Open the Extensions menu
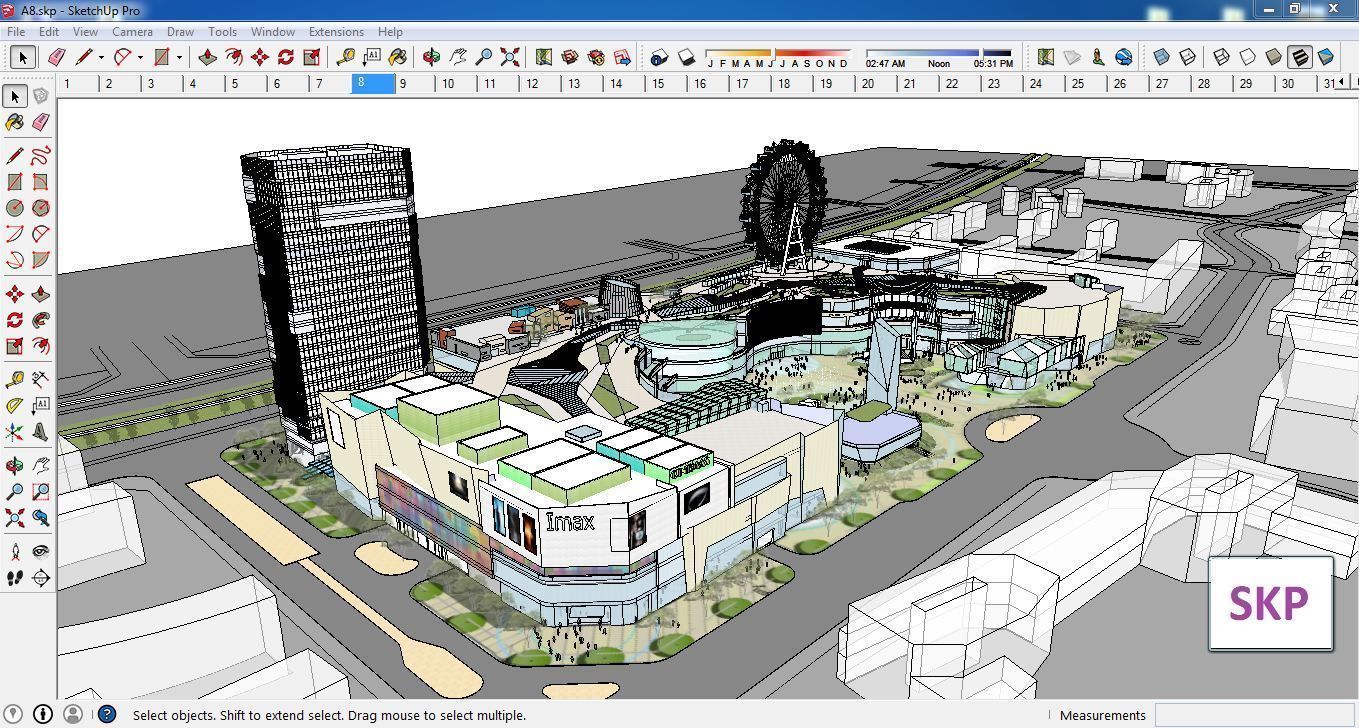1359x728 pixels. [x=336, y=32]
